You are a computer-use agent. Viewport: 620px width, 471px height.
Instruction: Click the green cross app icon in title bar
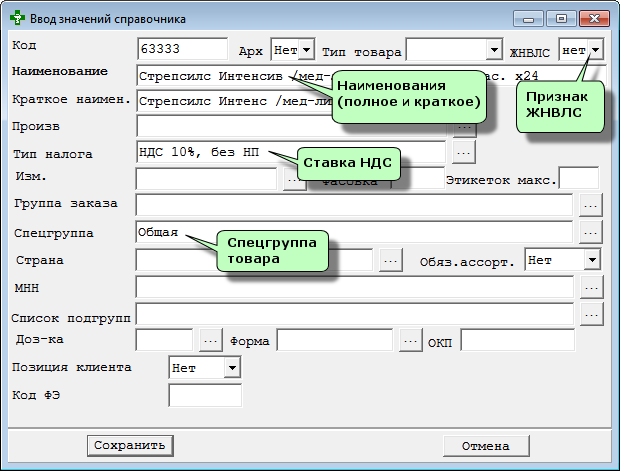point(17,18)
